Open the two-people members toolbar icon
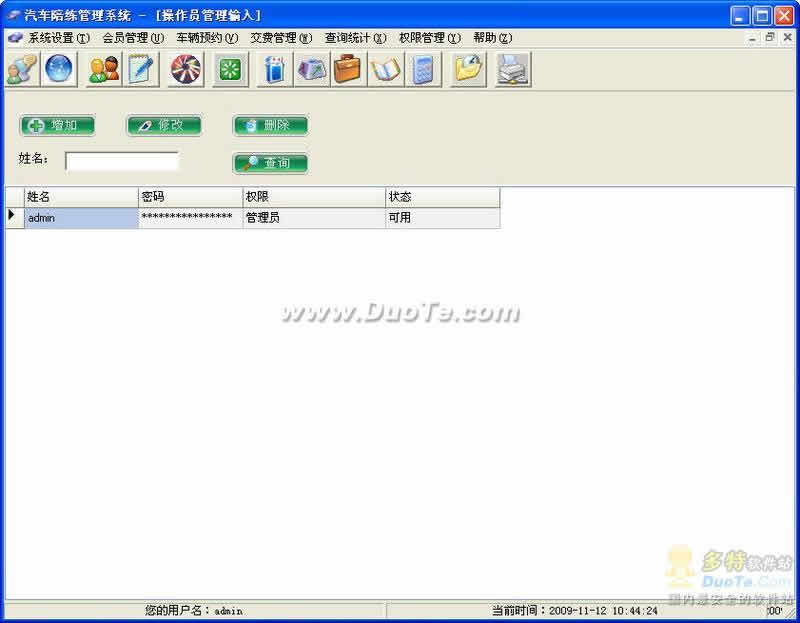This screenshot has width=800, height=623. [103, 69]
